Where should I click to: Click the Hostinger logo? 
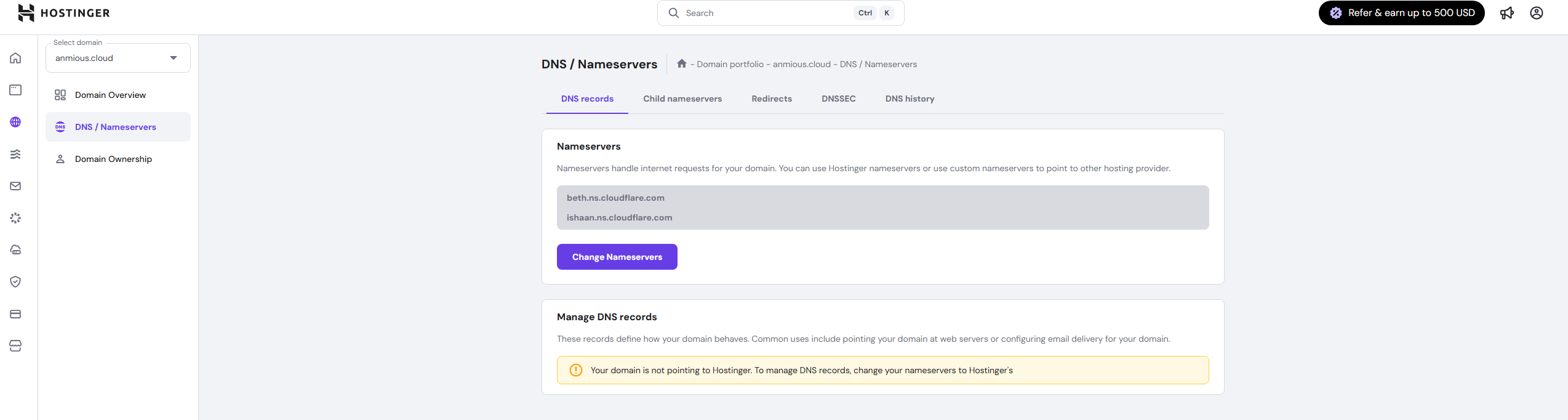[x=64, y=13]
